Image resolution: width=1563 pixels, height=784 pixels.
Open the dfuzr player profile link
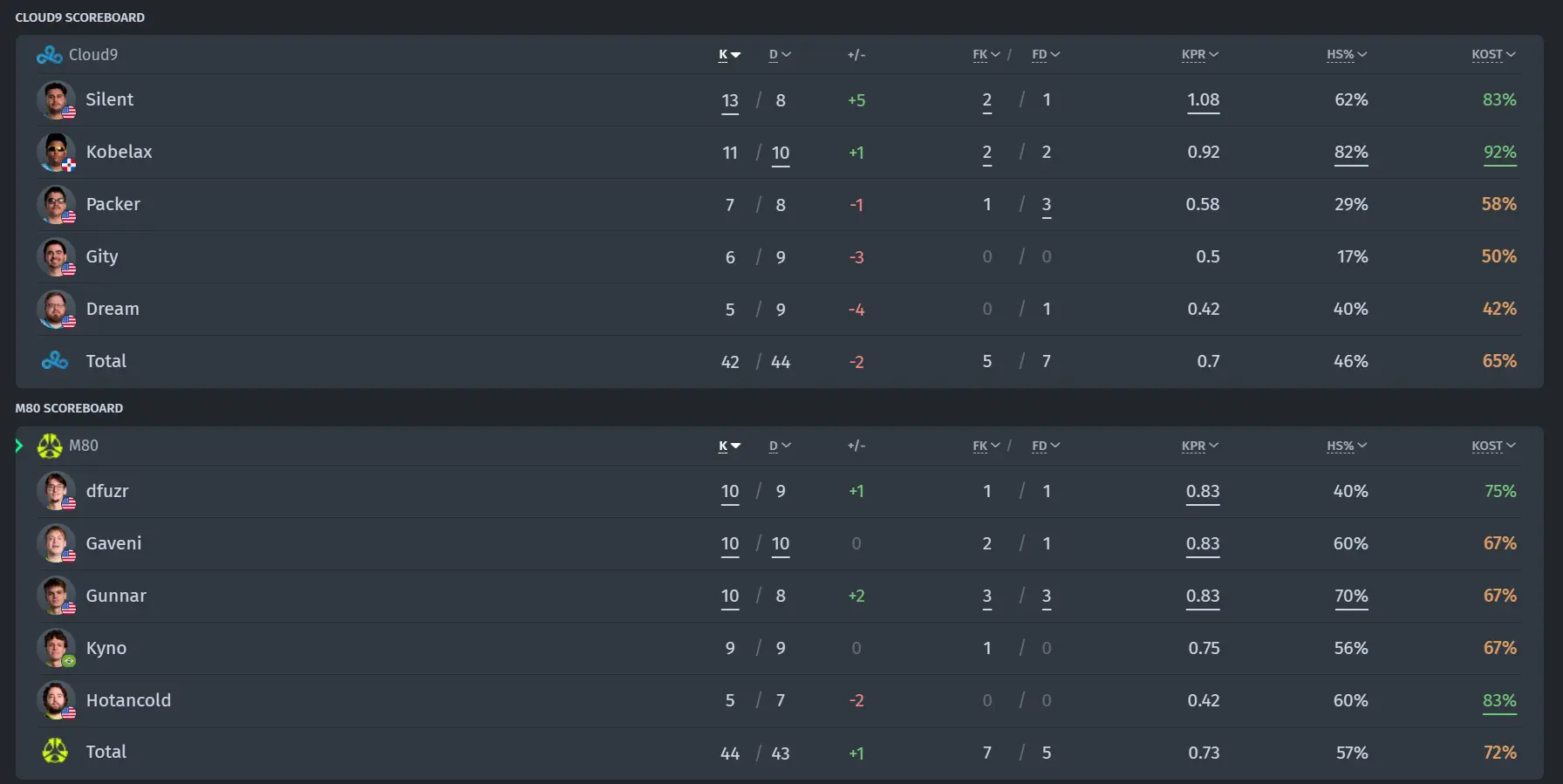point(107,491)
